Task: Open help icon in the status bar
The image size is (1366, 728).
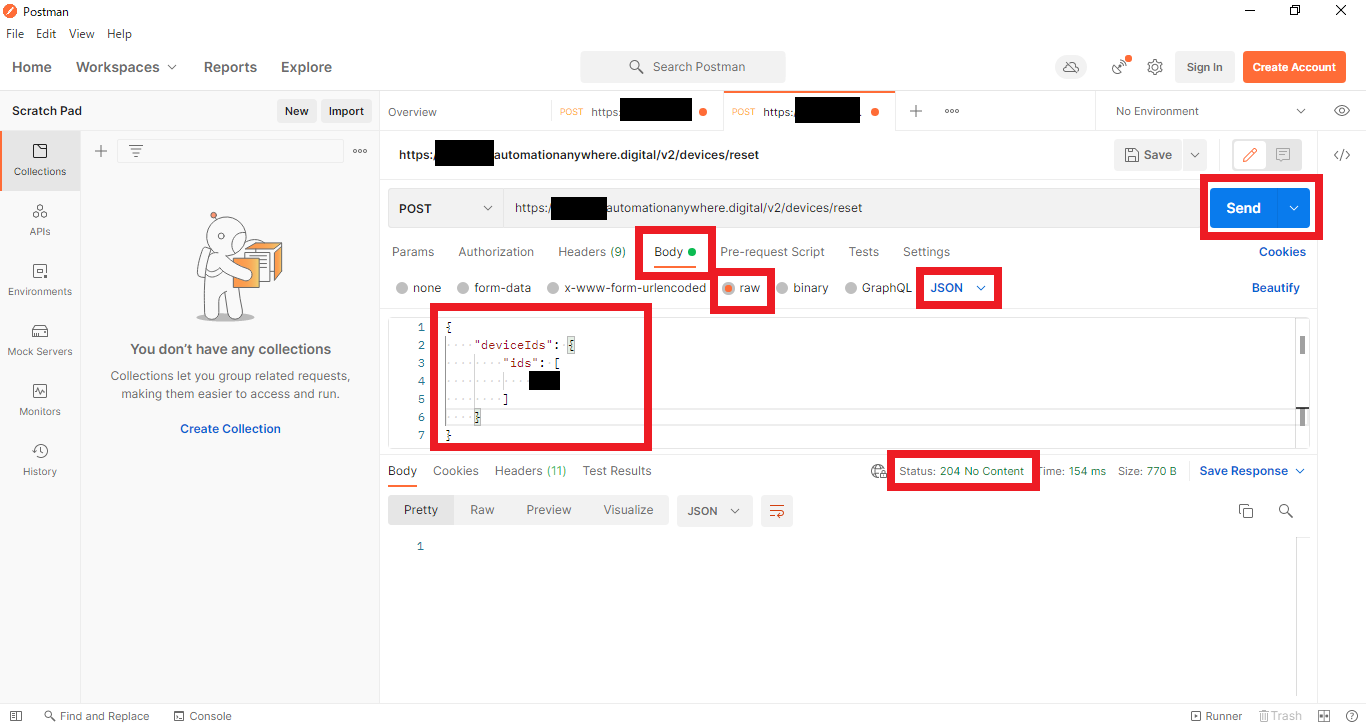Action: pos(1350,716)
